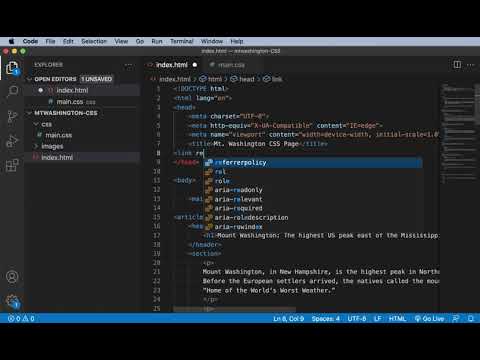Open the Code menu

30,41
